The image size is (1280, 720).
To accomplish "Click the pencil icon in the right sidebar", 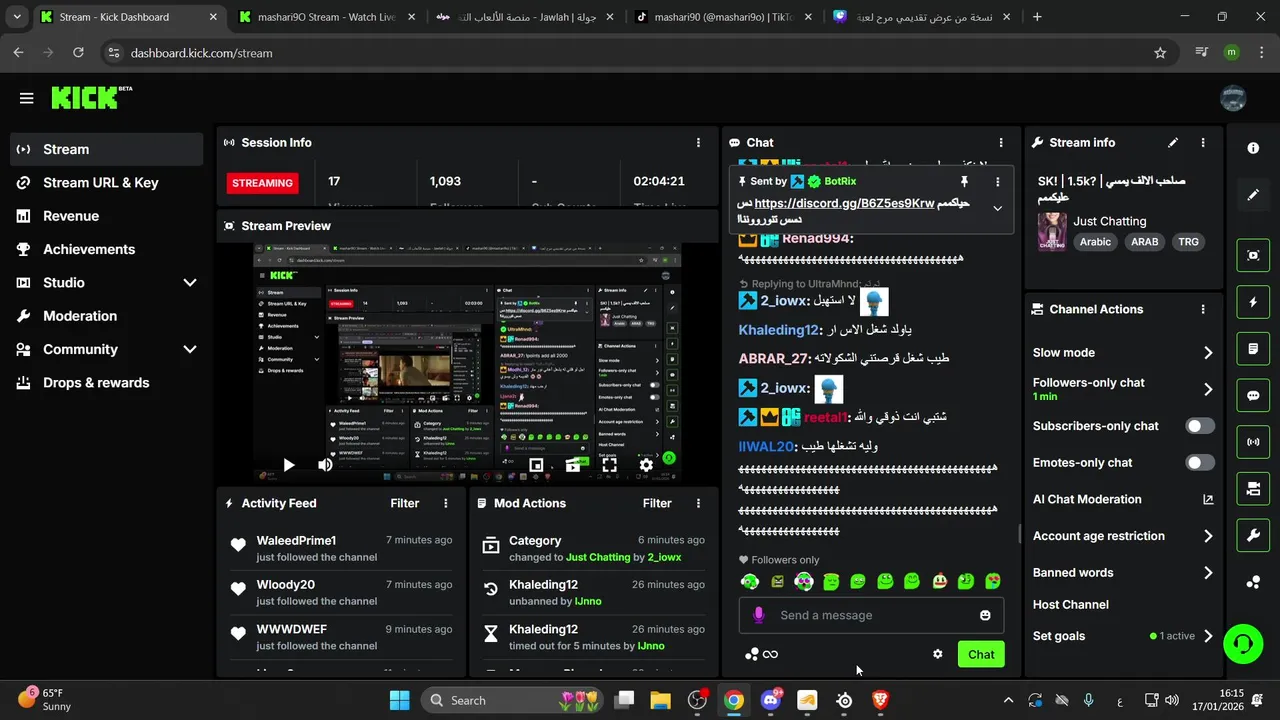I will [1253, 195].
